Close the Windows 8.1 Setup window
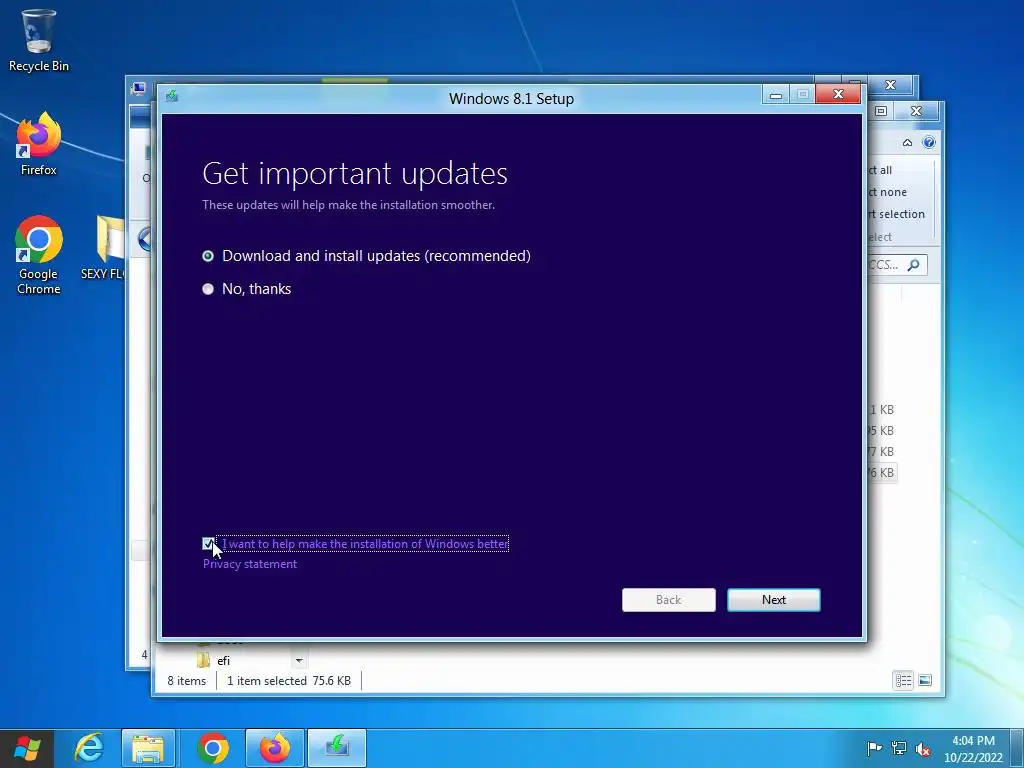 pos(839,95)
